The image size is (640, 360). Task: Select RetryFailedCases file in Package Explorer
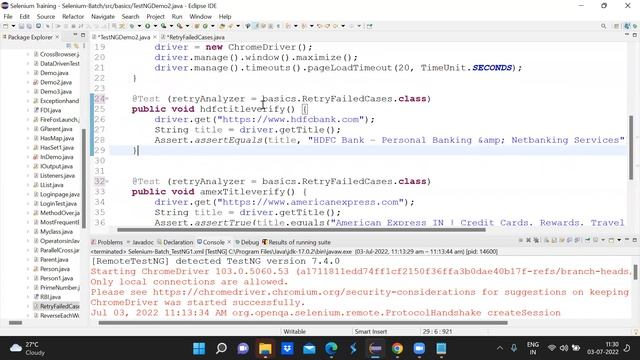56,306
